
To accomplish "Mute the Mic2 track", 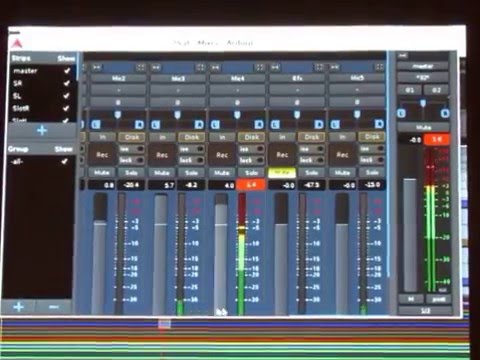I will pos(102,173).
